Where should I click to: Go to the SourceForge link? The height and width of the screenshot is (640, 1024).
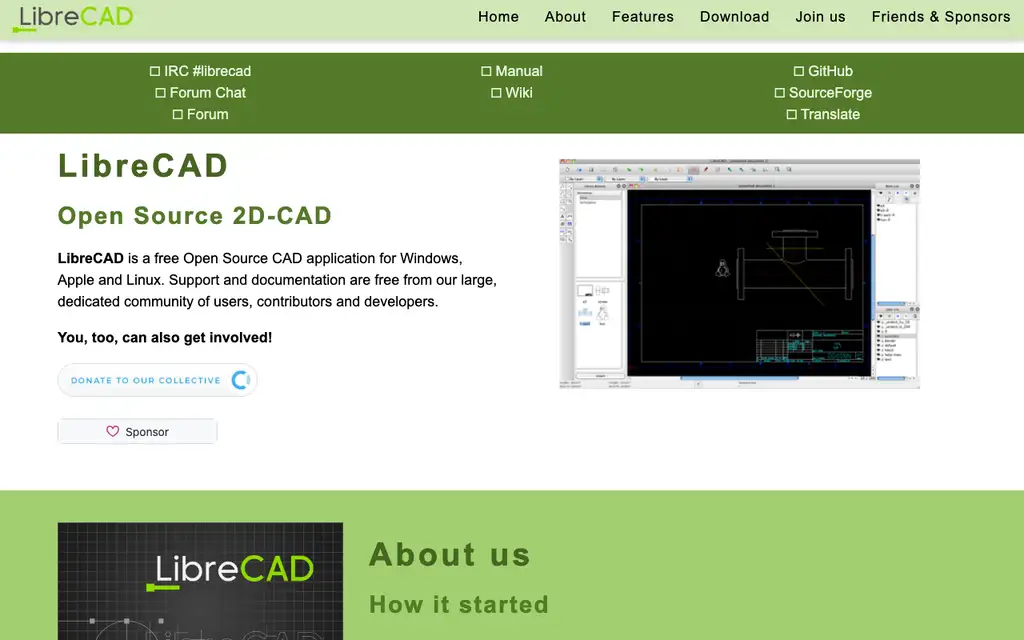tap(823, 93)
